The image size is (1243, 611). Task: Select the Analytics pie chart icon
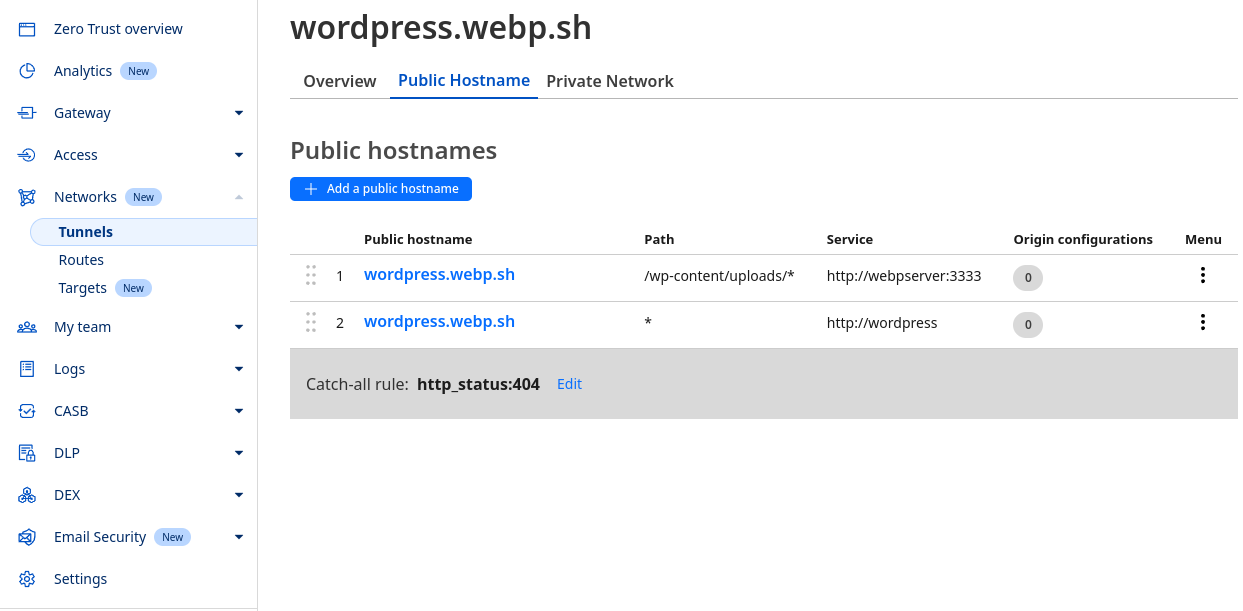26,70
